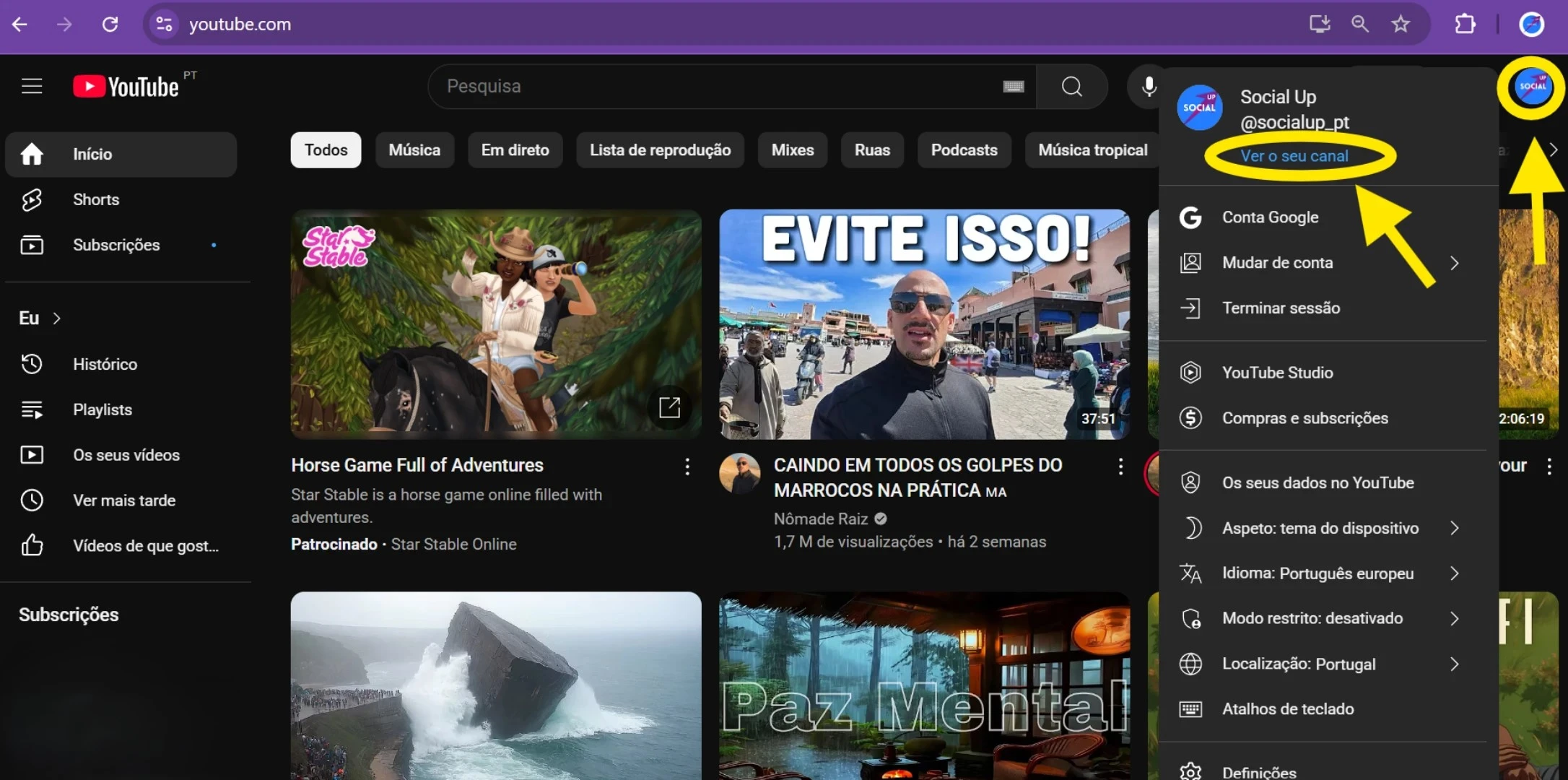This screenshot has height=780, width=1568.
Task: Open site information icon in address bar
Action: pyautogui.click(x=164, y=25)
